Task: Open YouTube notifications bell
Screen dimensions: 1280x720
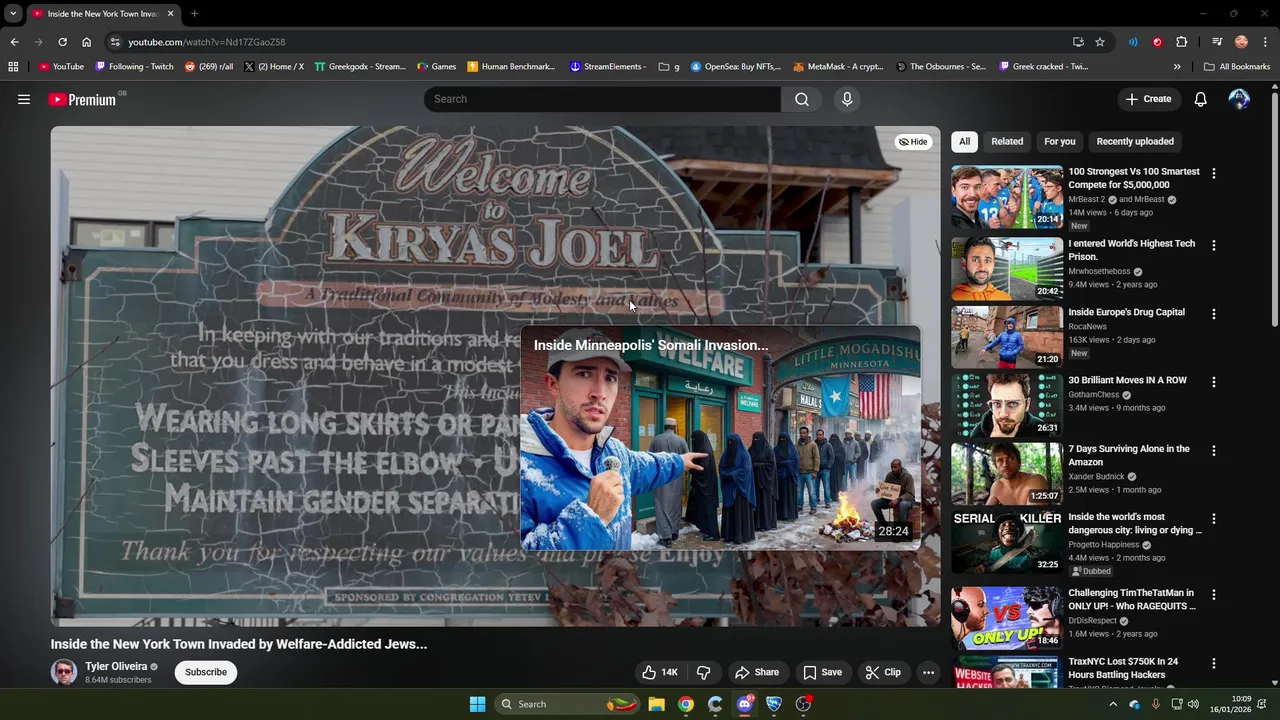Action: (1200, 99)
